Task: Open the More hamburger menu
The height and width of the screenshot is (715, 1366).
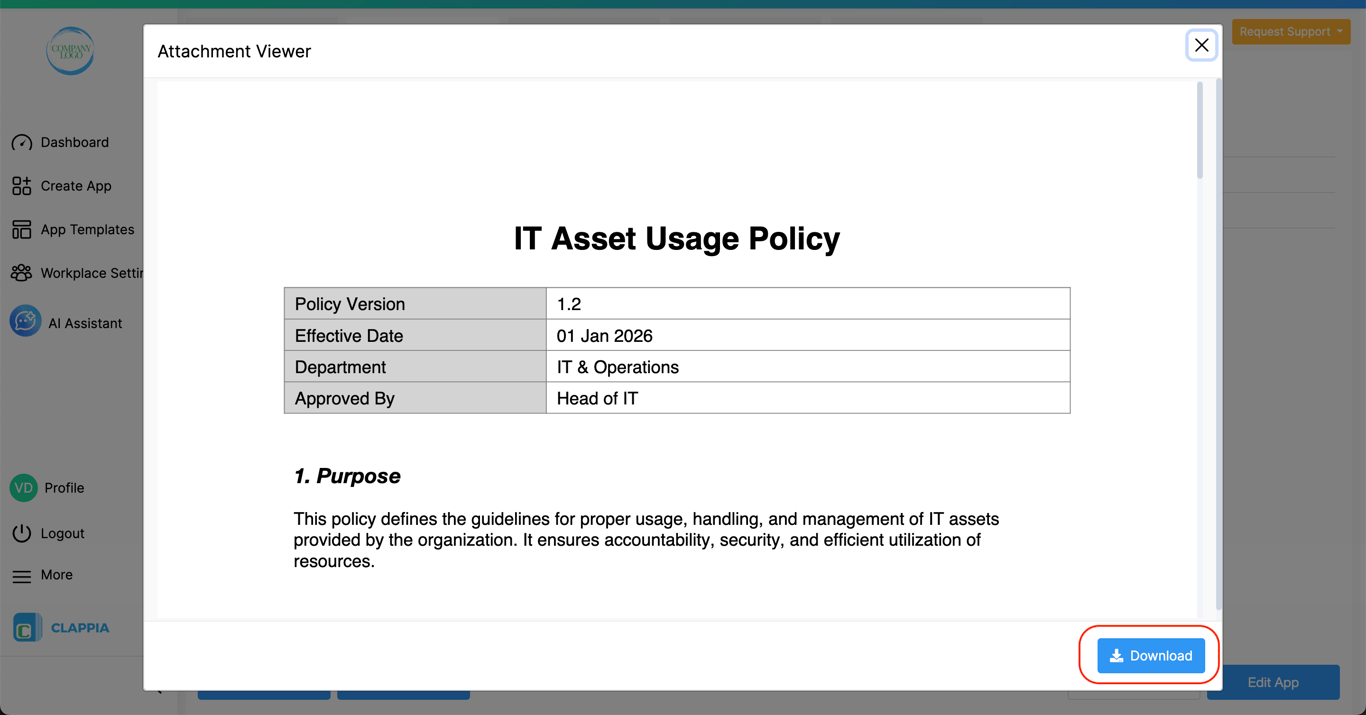Action: (x=21, y=576)
